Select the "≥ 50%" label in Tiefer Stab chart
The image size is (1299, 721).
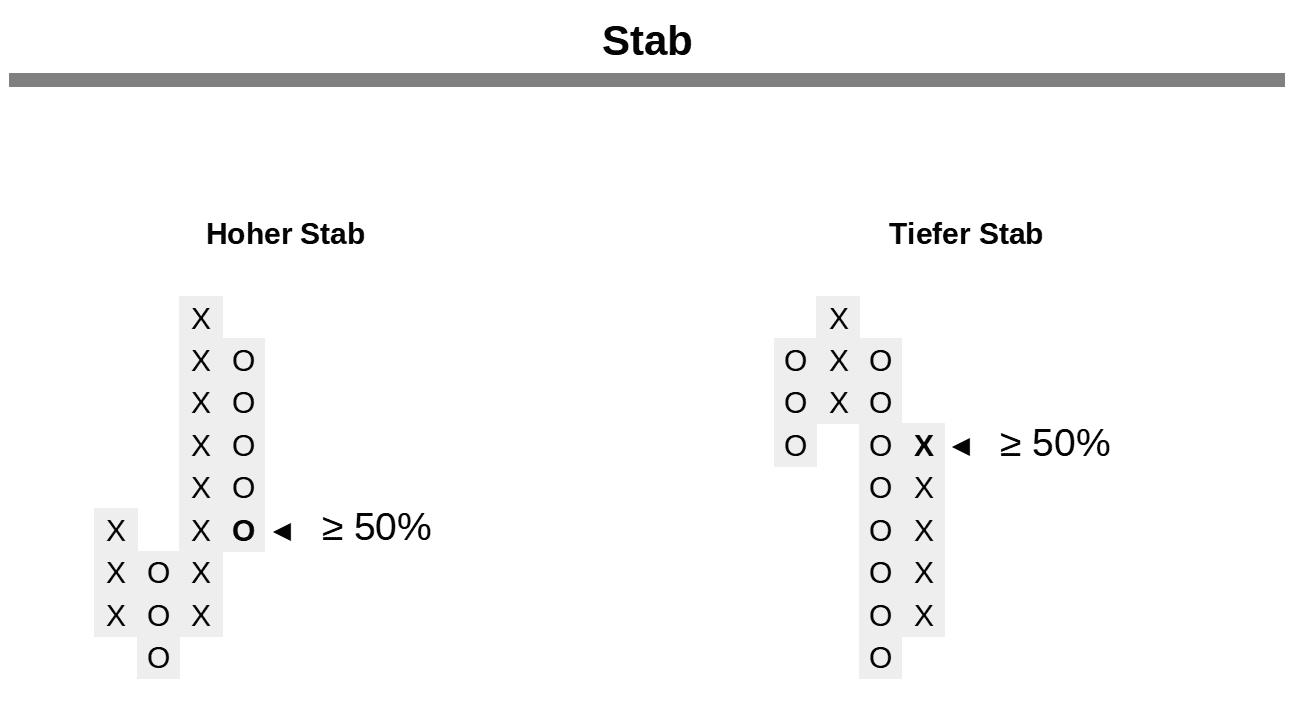[1055, 443]
